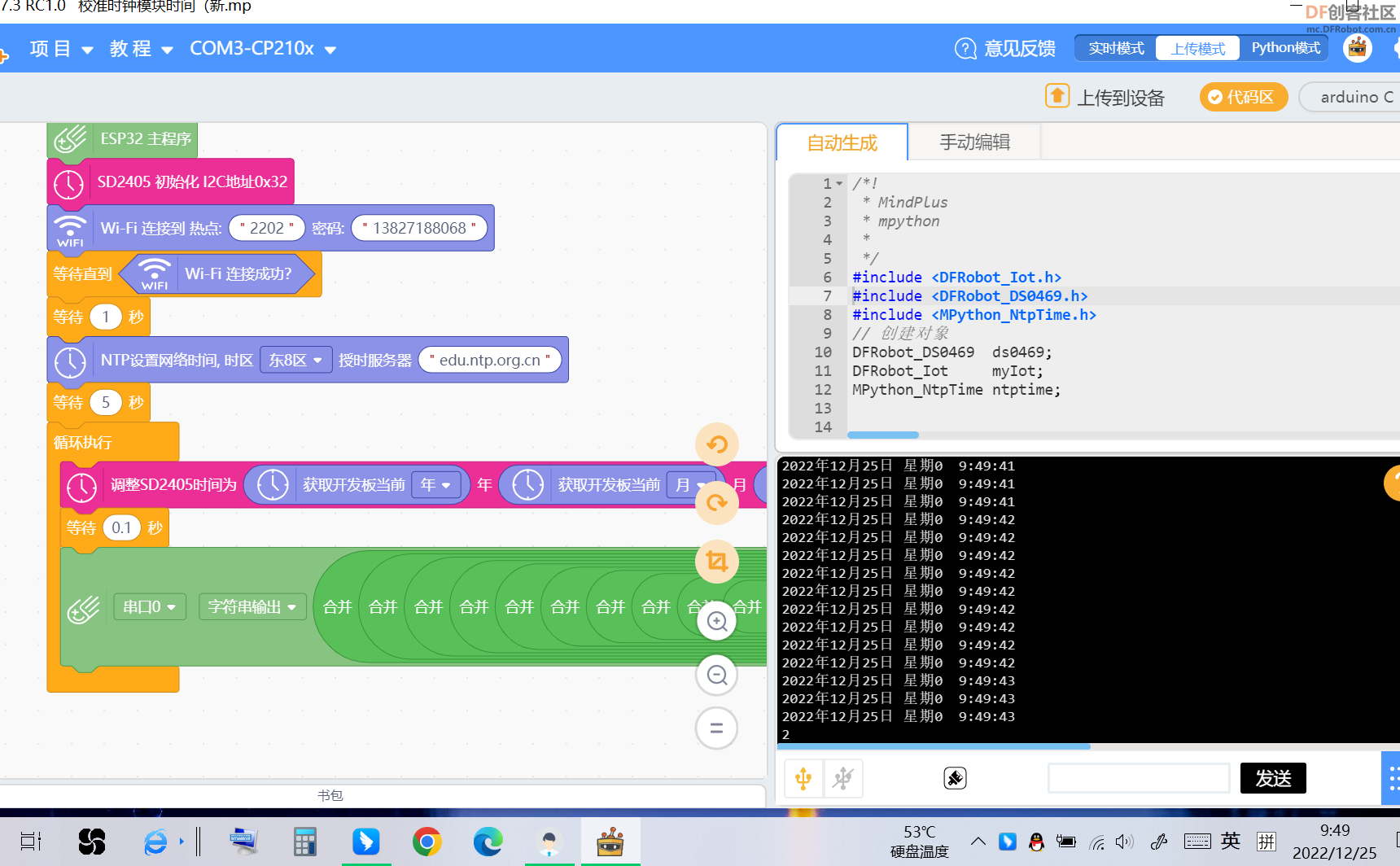Connect the serial port with the orange USB icon
Screen dimensions: 1400x866
pos(803,779)
